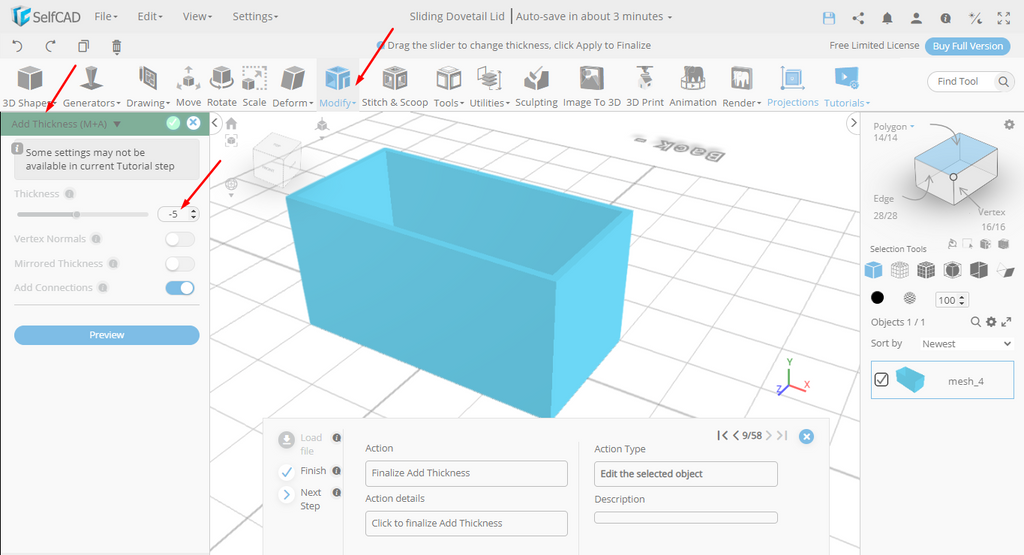Click the Preview button
Image resolution: width=1024 pixels, height=555 pixels.
[106, 335]
